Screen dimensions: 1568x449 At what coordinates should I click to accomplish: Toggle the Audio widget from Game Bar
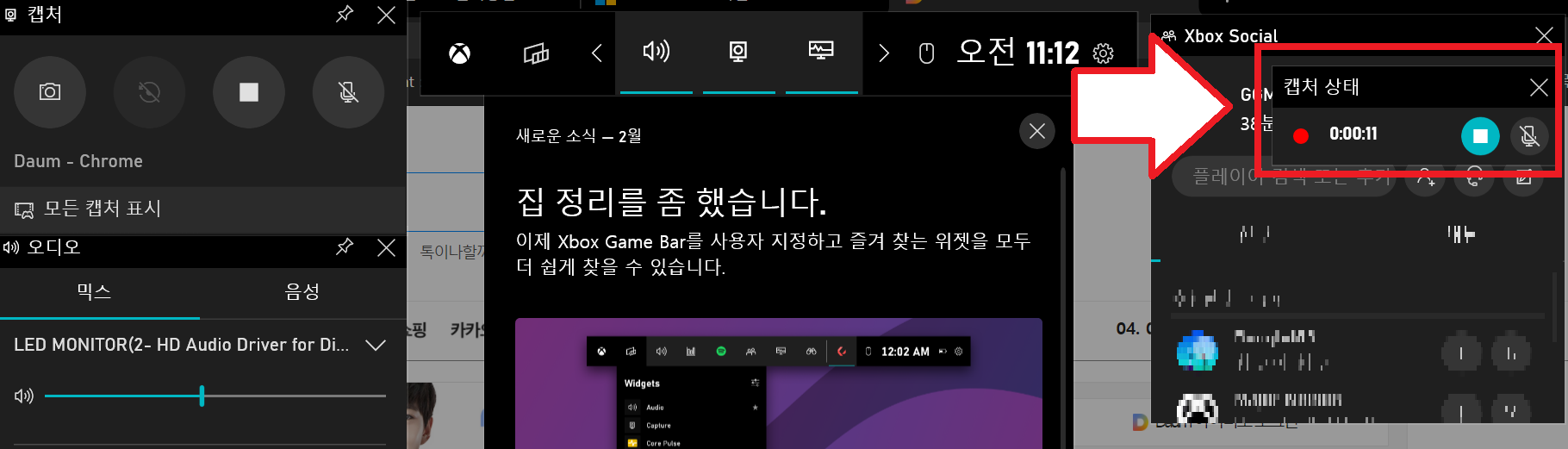coord(656,53)
